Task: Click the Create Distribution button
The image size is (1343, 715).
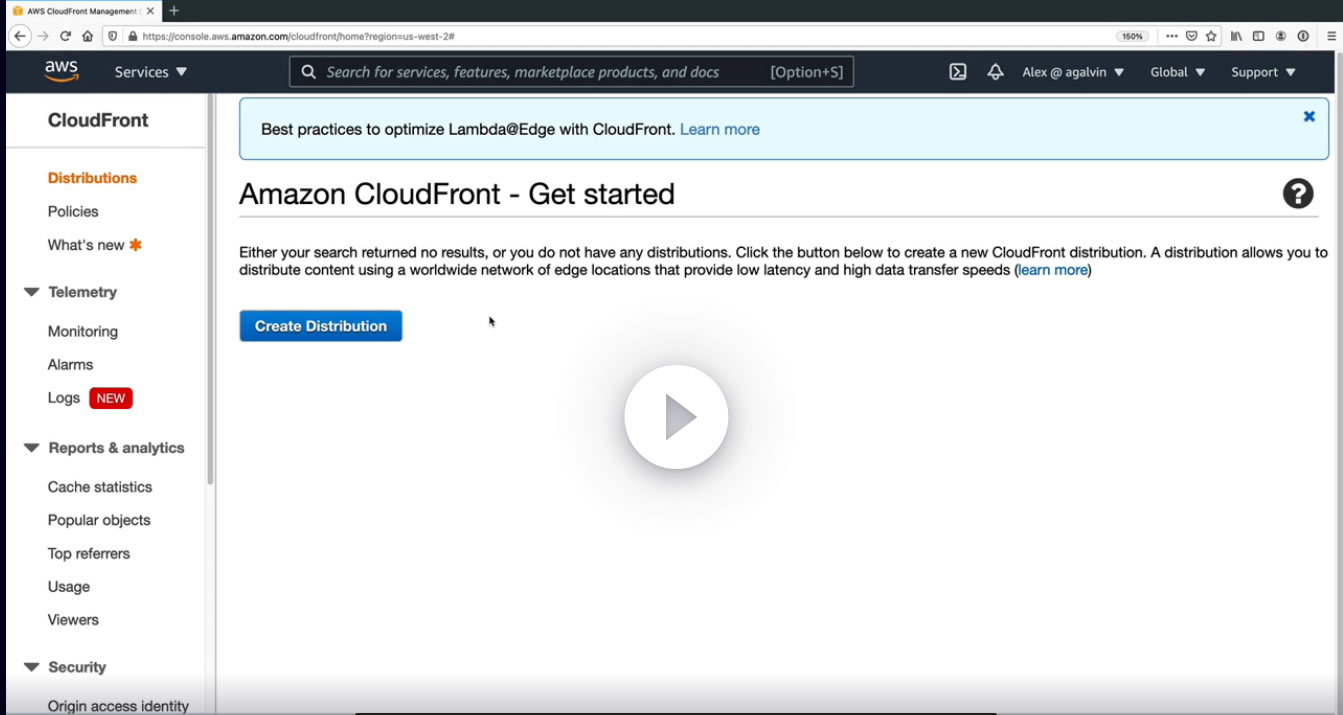Action: point(320,326)
